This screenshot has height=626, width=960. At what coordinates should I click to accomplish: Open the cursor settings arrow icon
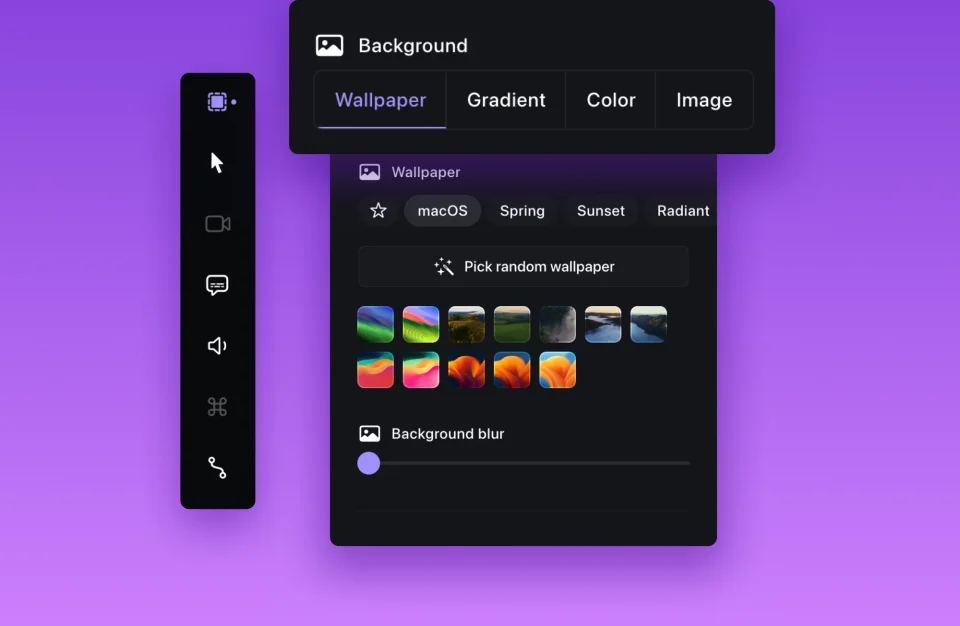coord(217,163)
